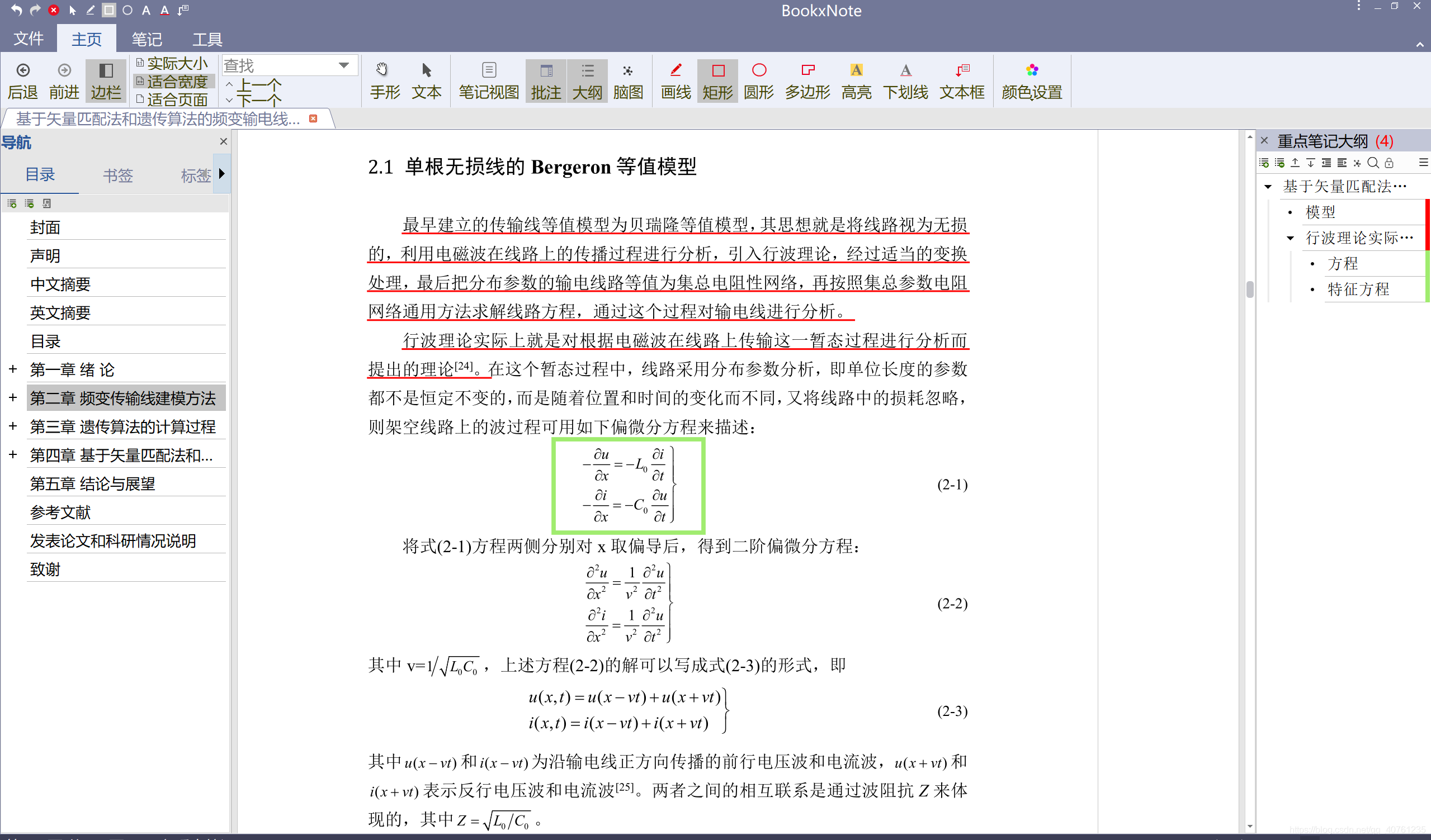Collapse the 行波理论实际 outline node

[1290, 238]
